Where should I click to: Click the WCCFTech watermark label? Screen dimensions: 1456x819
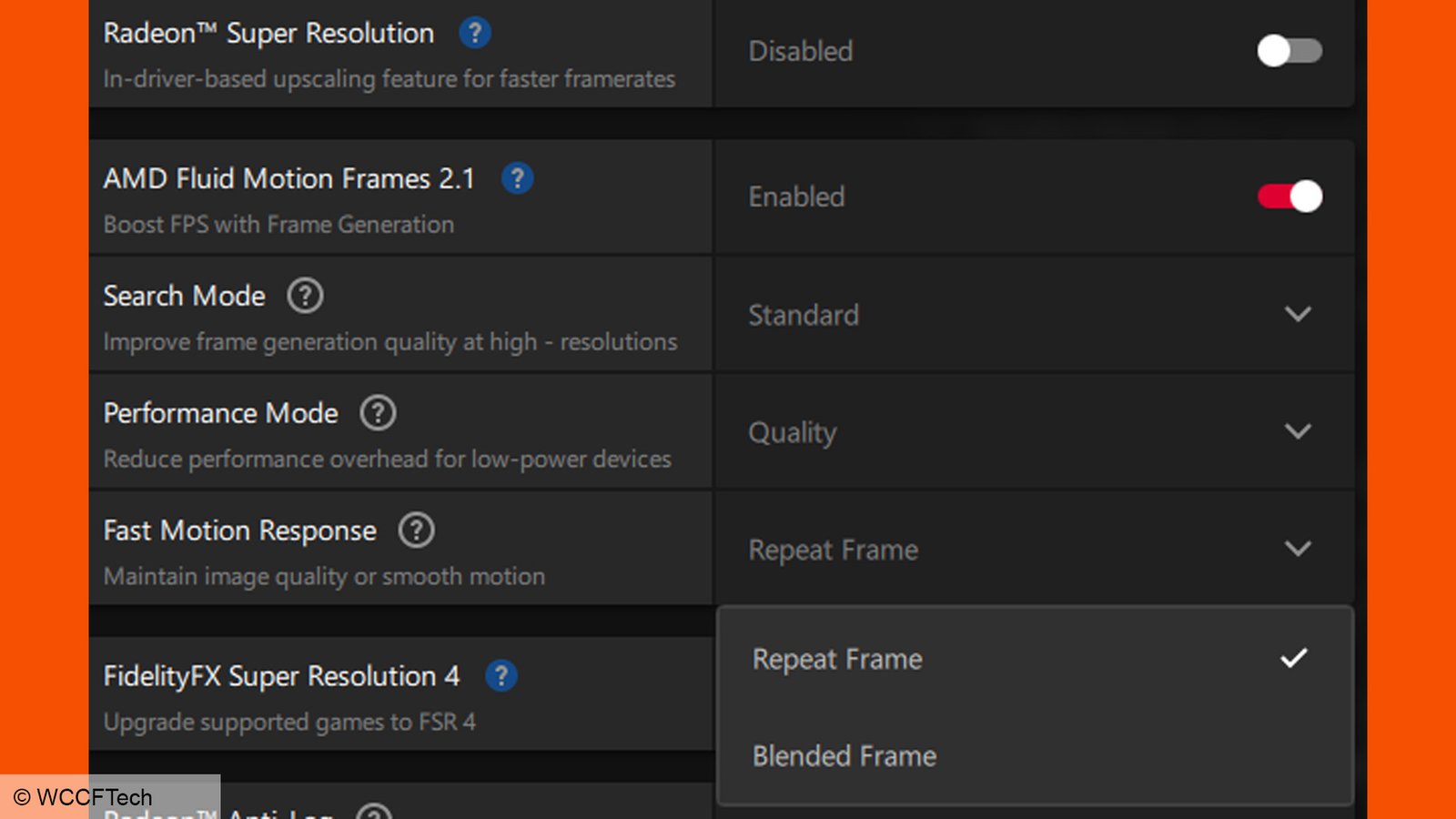[x=83, y=797]
